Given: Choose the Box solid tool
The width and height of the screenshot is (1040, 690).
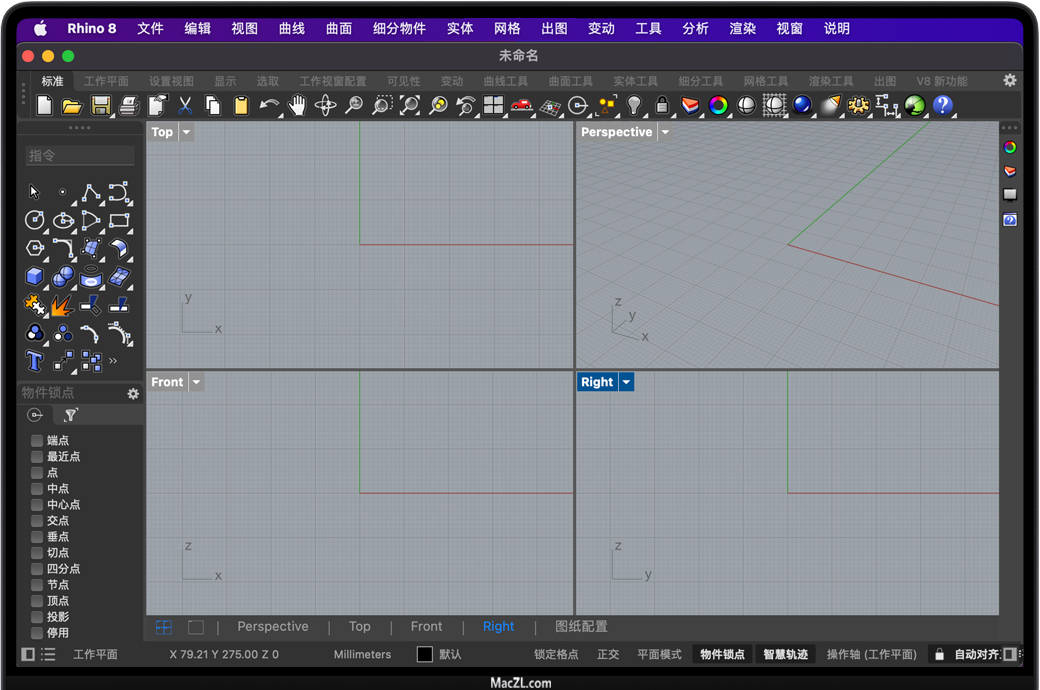Looking at the screenshot, I should (x=35, y=277).
